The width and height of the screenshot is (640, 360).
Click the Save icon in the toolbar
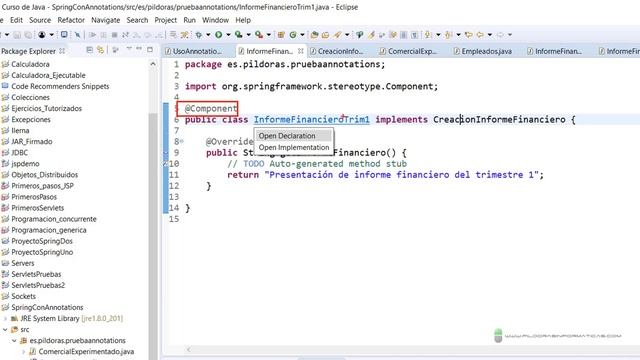(x=17, y=35)
